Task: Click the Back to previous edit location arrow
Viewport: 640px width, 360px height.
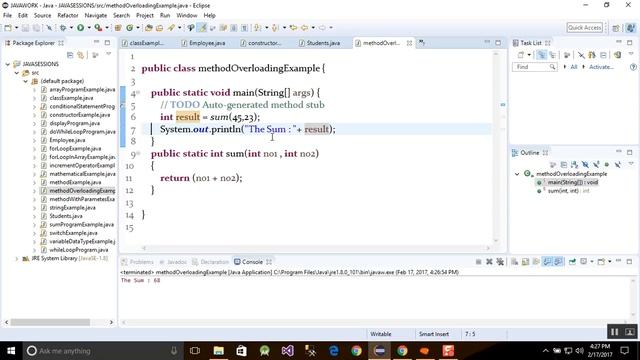Action: click(293, 28)
